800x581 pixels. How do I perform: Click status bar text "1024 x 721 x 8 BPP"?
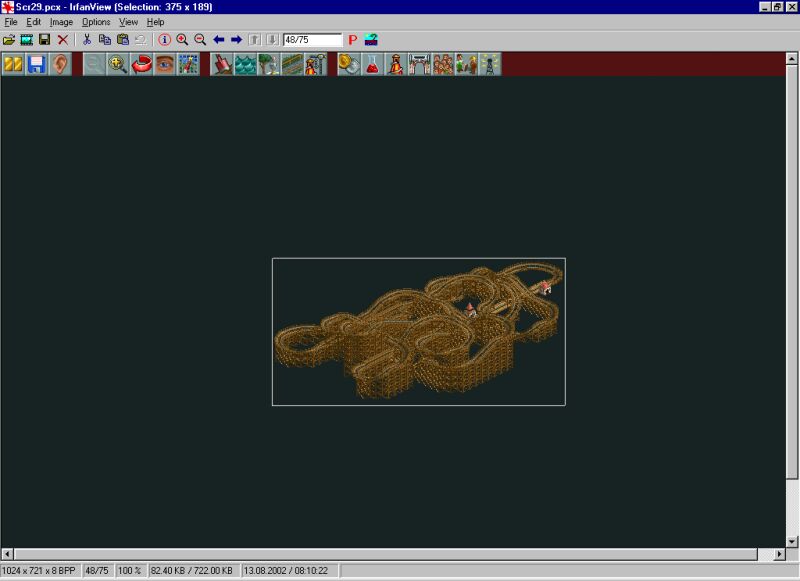tap(39, 570)
